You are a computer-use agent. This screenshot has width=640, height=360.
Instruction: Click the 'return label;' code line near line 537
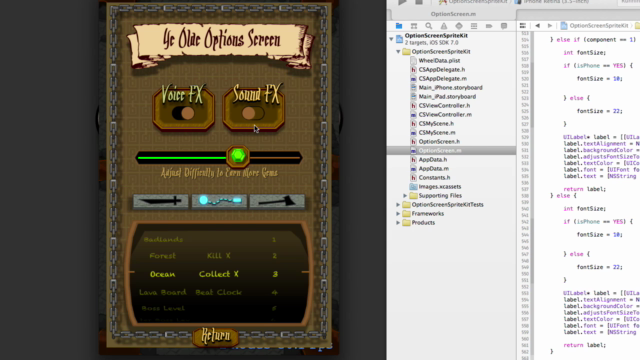click(584, 189)
